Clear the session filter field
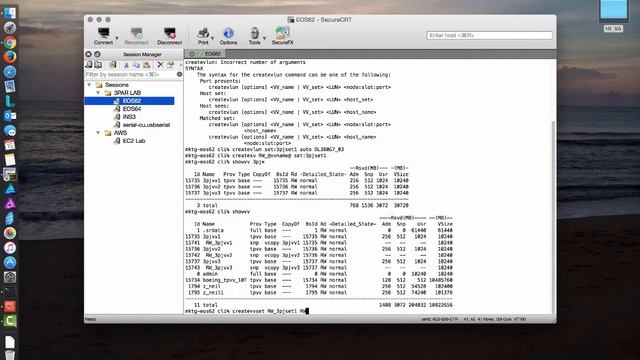The width and height of the screenshot is (640, 360). [180, 74]
